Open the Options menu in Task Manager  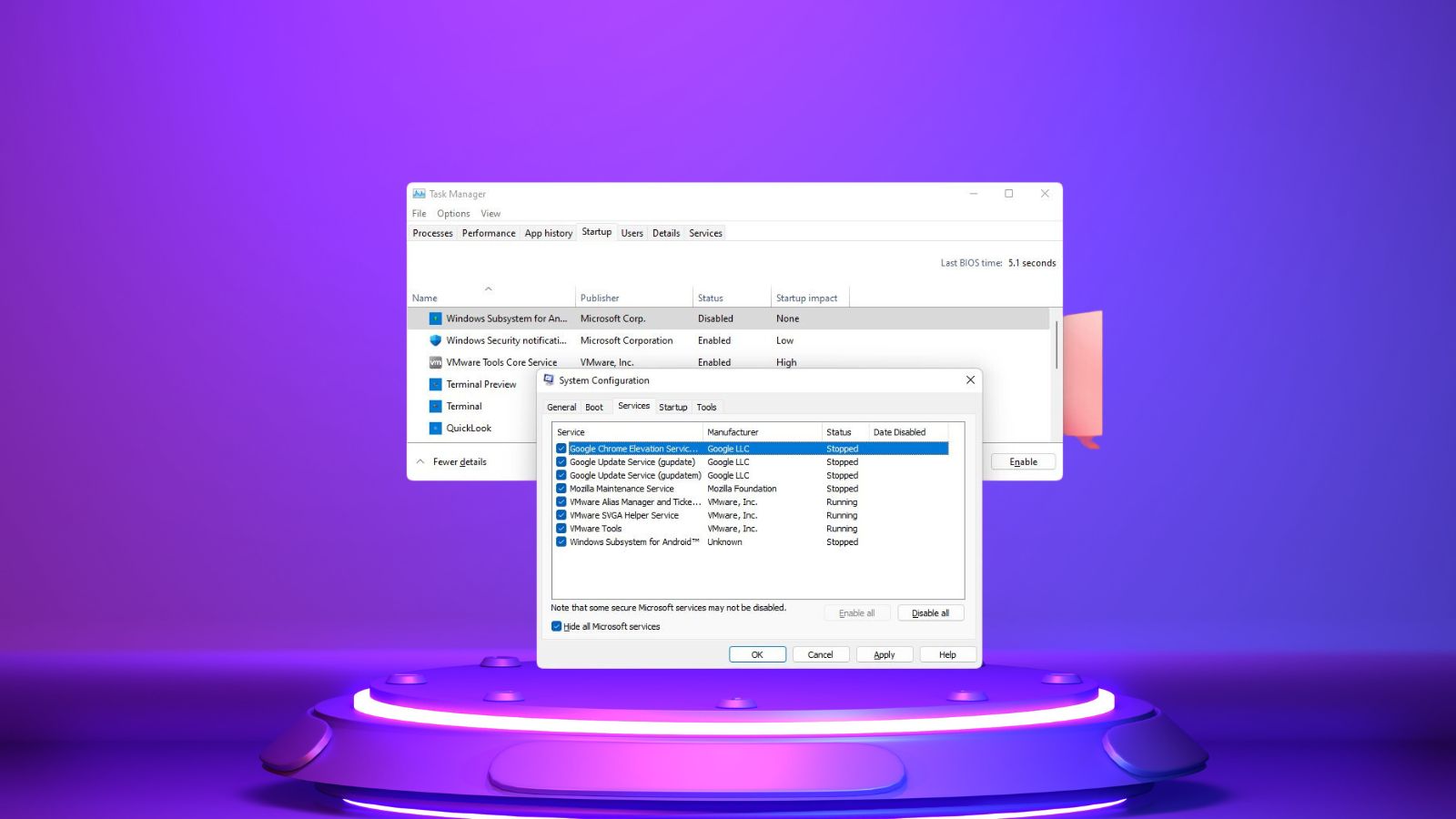click(x=453, y=214)
